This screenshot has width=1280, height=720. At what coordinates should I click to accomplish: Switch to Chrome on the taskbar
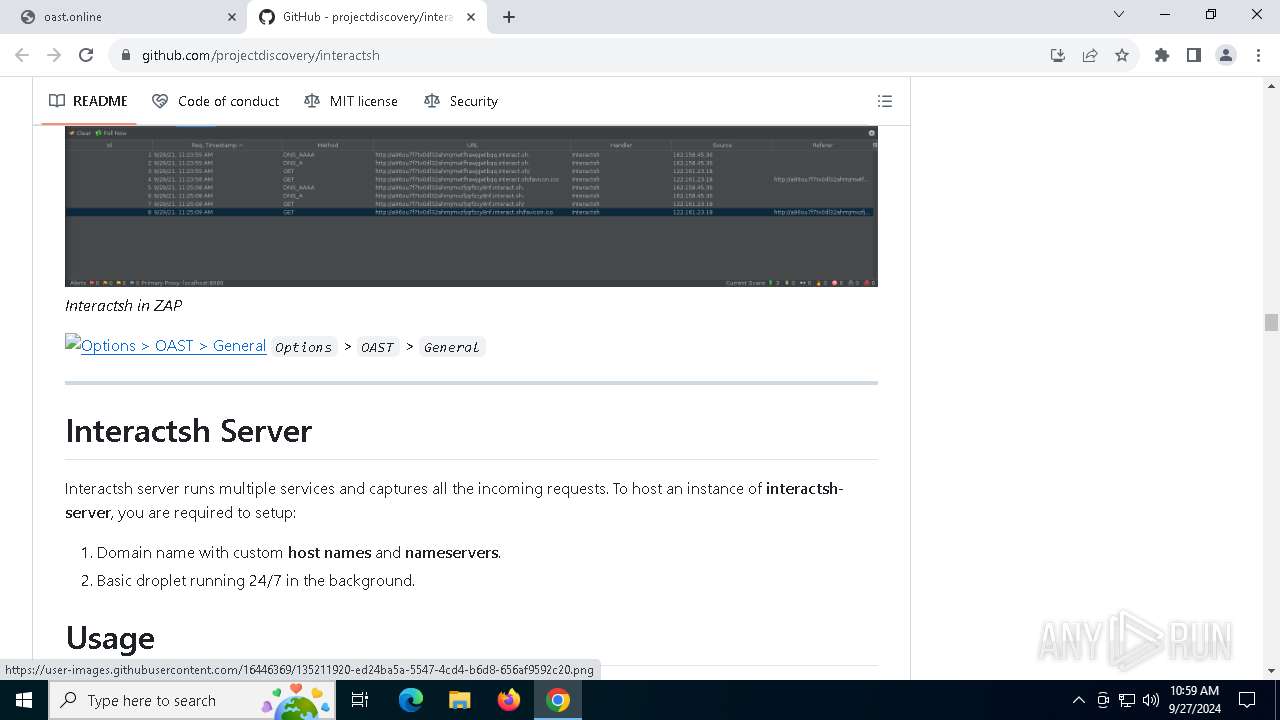click(558, 700)
